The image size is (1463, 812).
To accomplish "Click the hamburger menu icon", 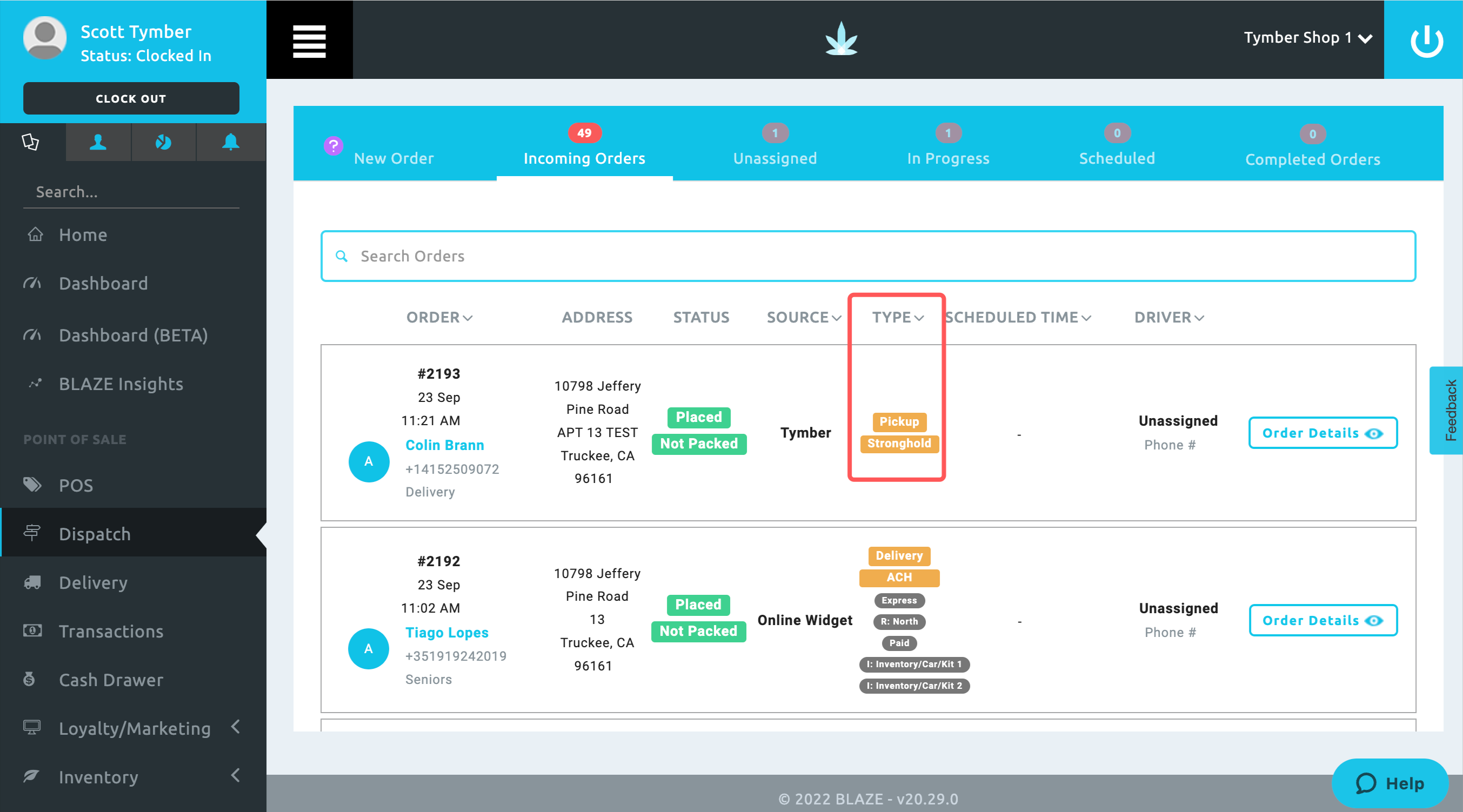I will click(309, 41).
